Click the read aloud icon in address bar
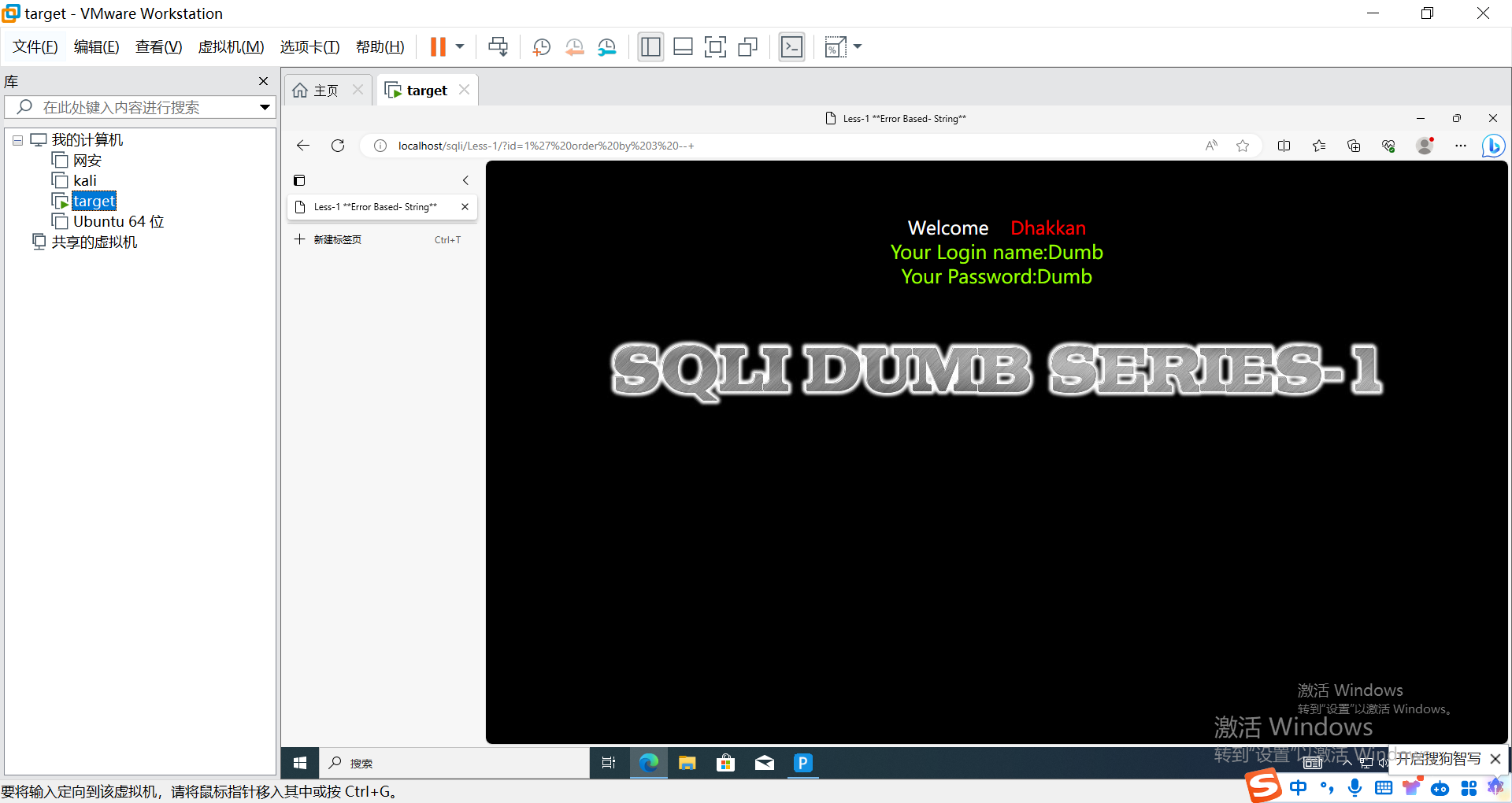The width and height of the screenshot is (1512, 803). (1211, 146)
